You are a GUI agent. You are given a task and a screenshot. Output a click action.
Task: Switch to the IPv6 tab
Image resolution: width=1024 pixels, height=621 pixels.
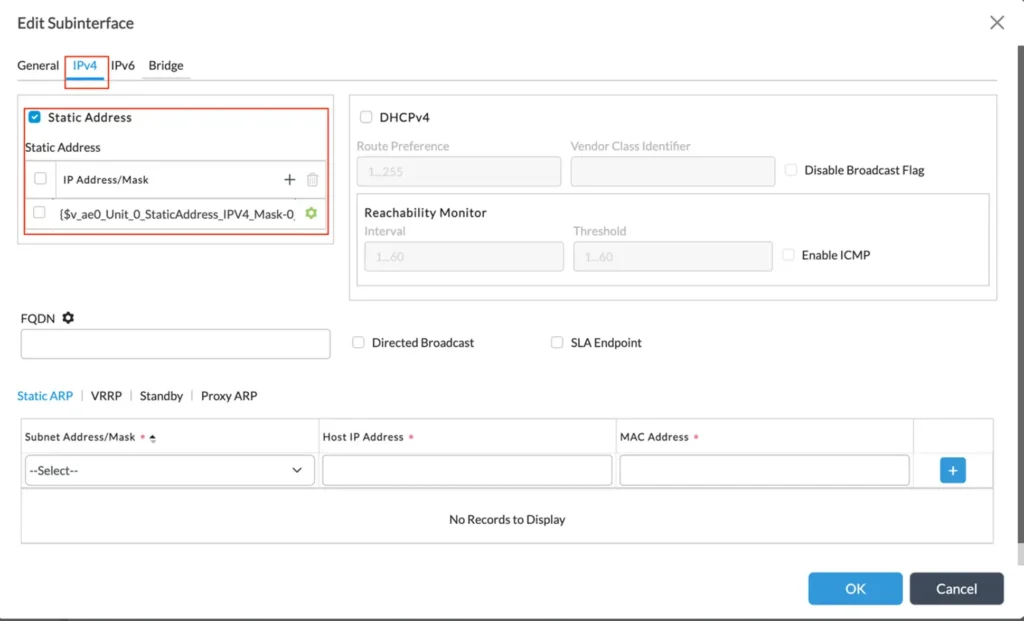click(123, 66)
